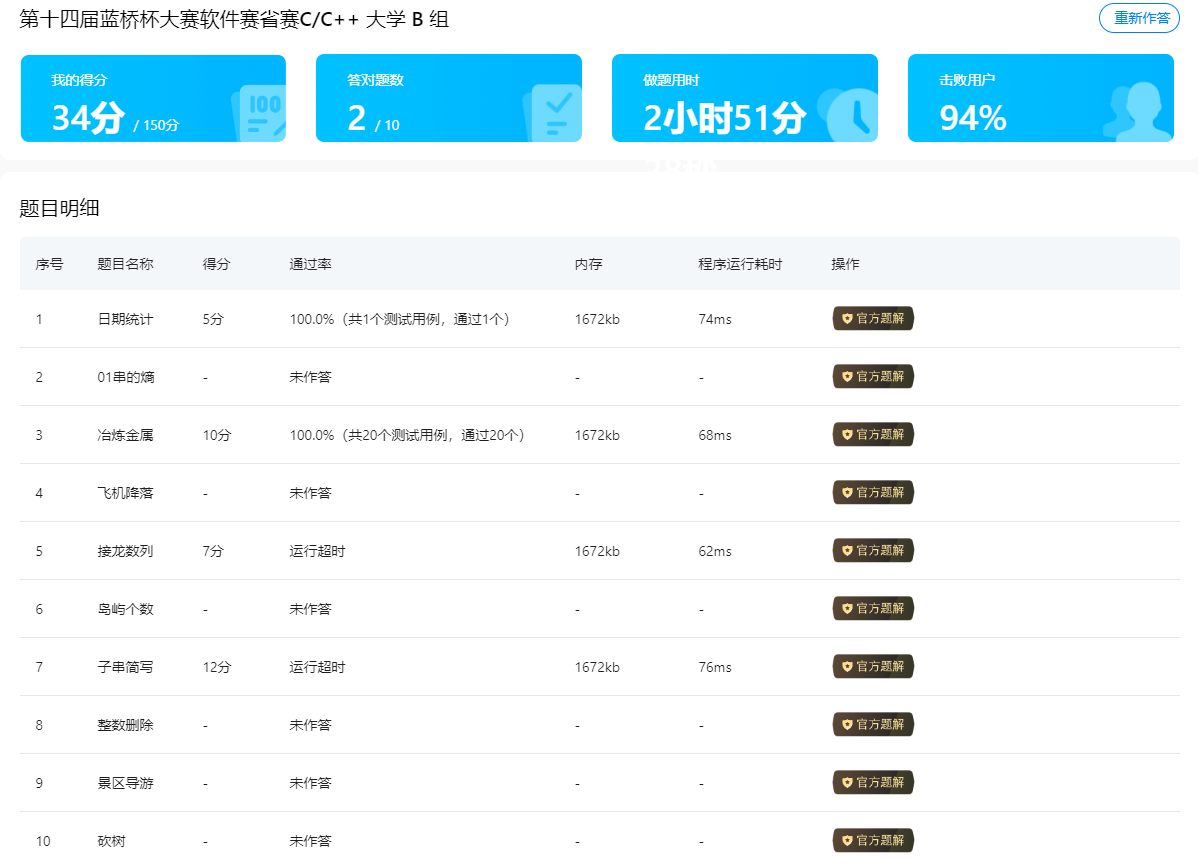Open 官方题解 for 砍树
Screen dimensions: 1198x864
pyautogui.click(x=873, y=841)
